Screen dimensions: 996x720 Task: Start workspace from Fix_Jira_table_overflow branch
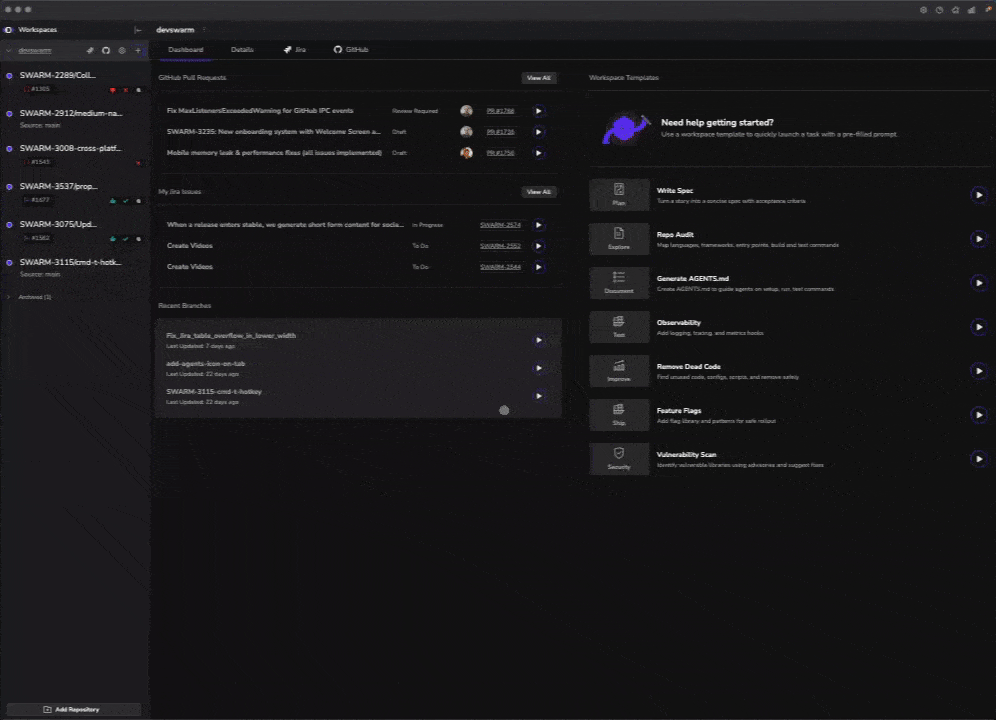pyautogui.click(x=539, y=340)
